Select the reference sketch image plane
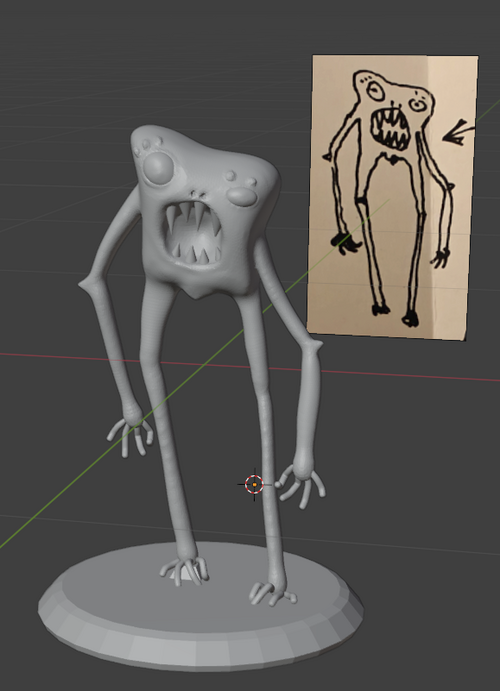Viewport: 500px width, 691px height. tap(392, 197)
